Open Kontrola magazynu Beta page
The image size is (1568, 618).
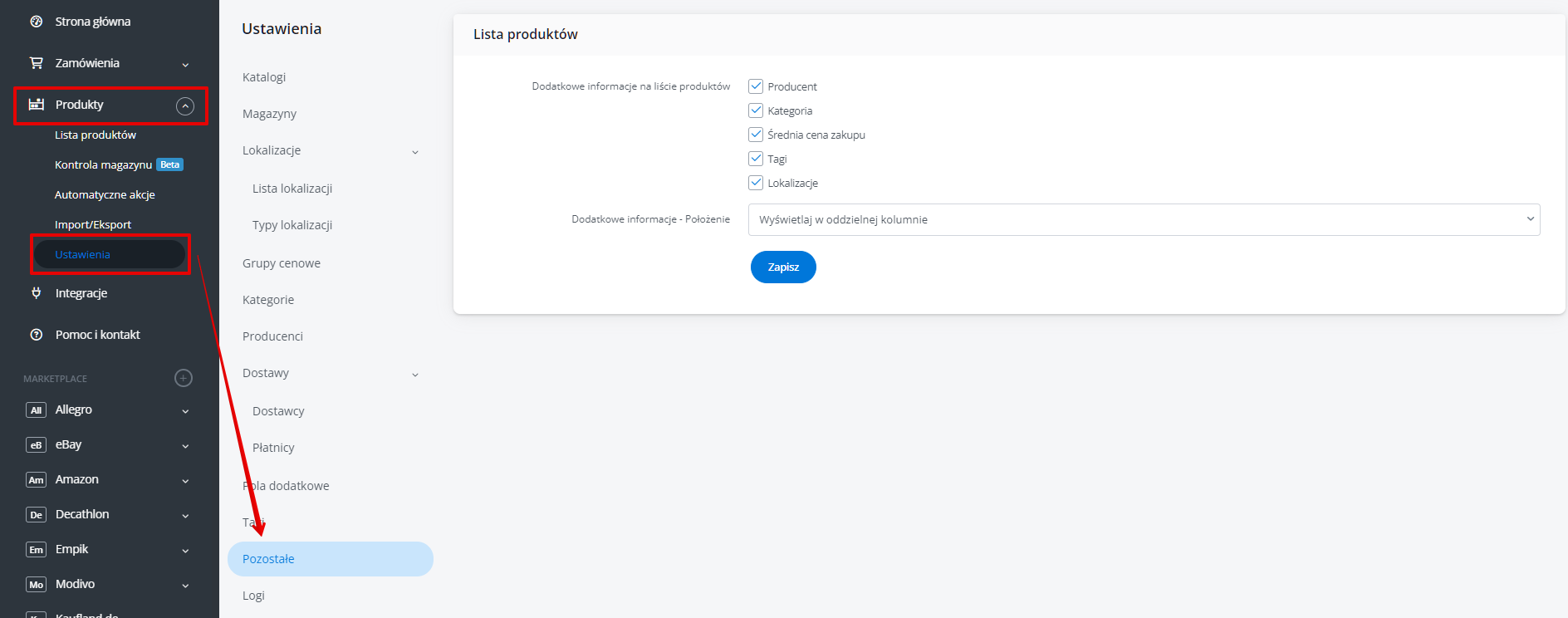pyautogui.click(x=119, y=164)
